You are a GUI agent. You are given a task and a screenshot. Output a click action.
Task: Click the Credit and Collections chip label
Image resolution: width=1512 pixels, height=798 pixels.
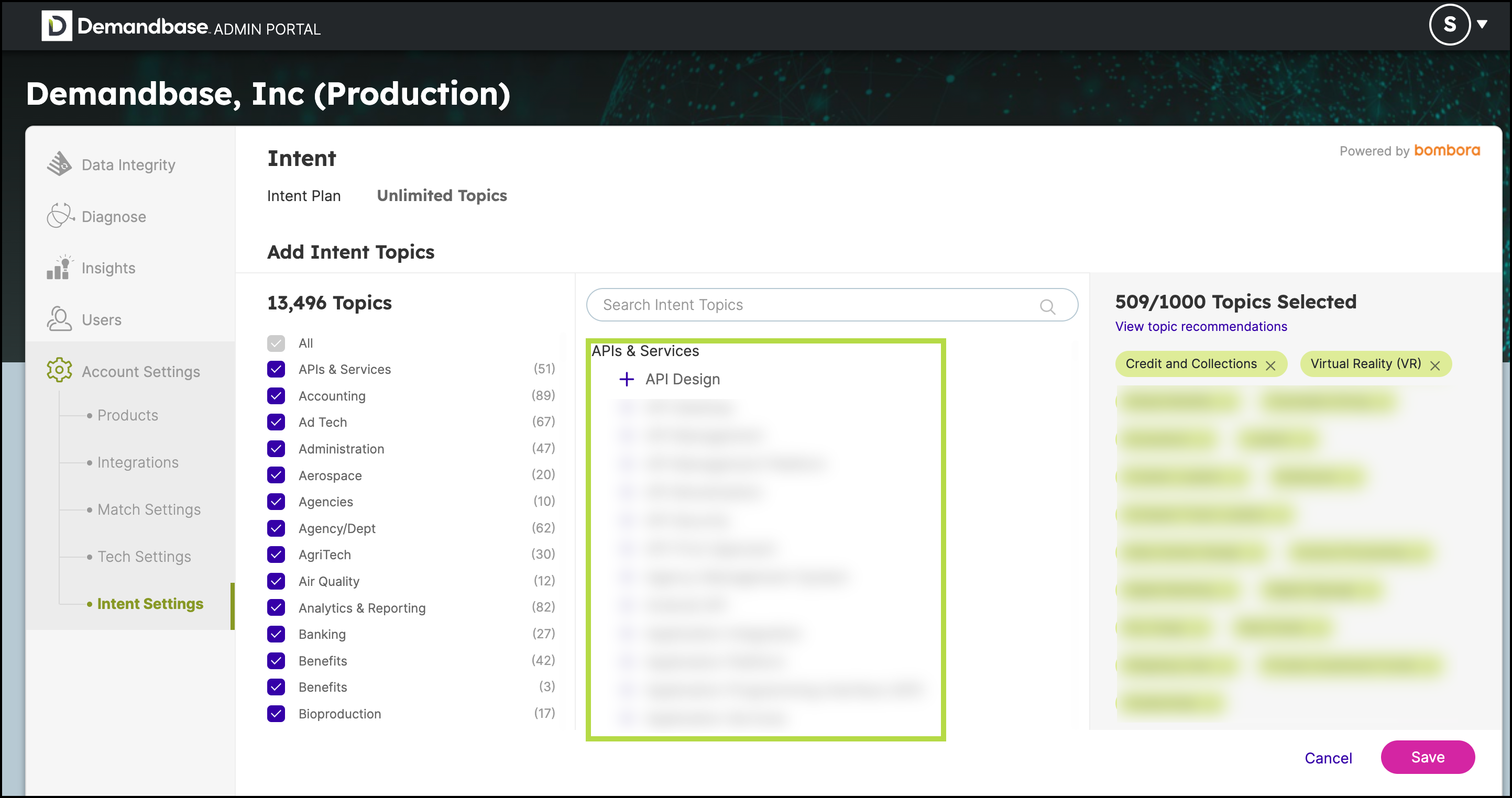coord(1191,364)
